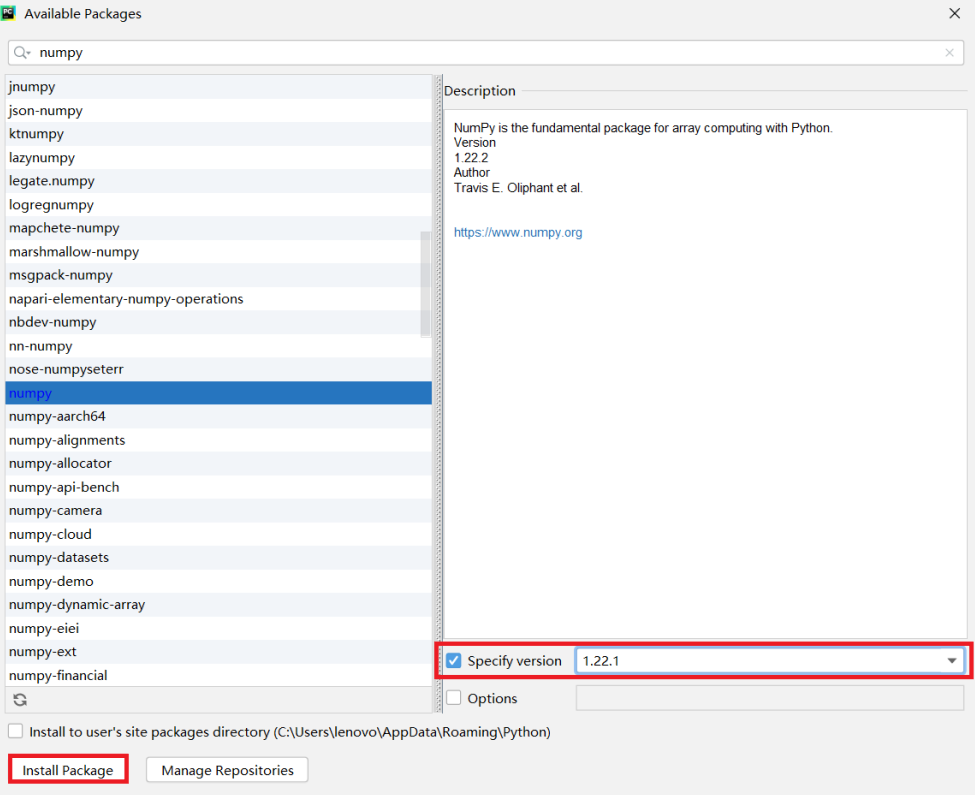Select json-numpy package

218,111
